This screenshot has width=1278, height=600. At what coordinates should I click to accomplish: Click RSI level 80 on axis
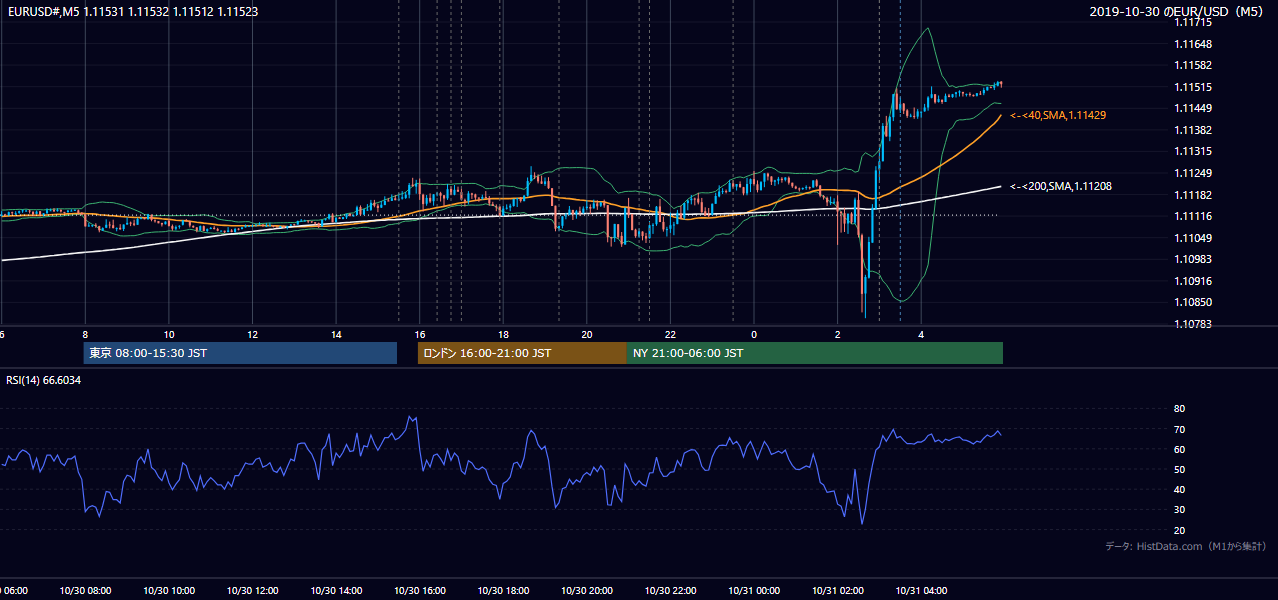1179,409
